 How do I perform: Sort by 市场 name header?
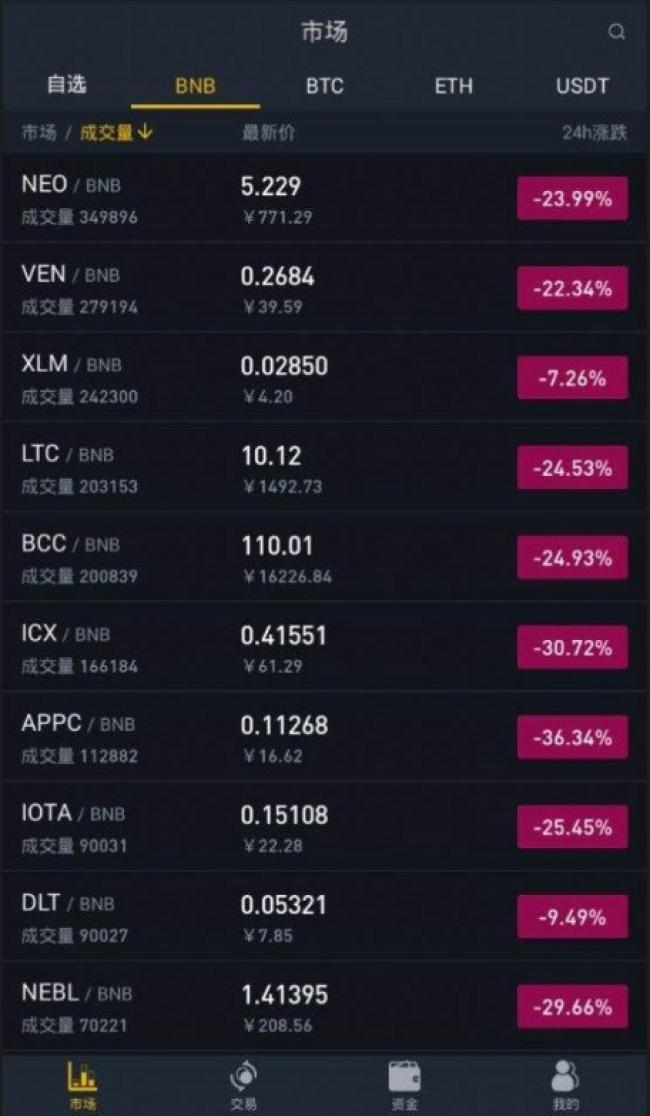pyautogui.click(x=39, y=133)
